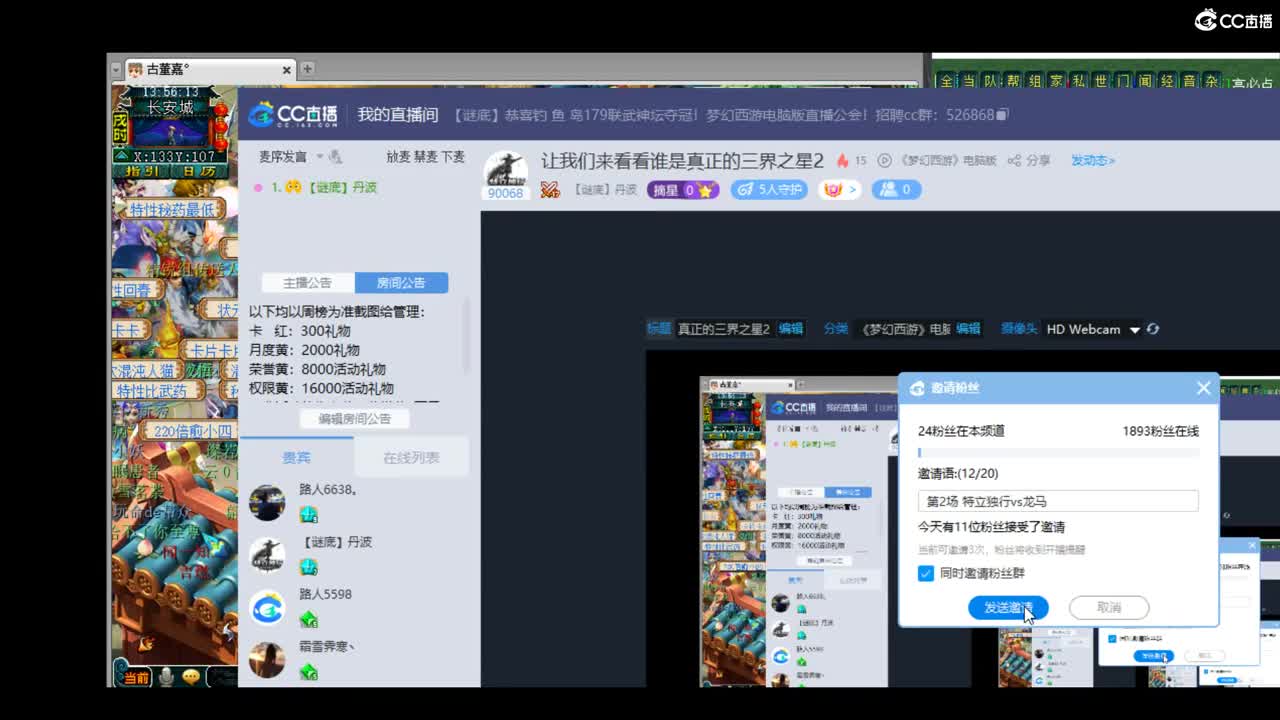This screenshot has height=720, width=1280.
Task: Click 编辑 next to the 《梦幻西游》 category
Action: [x=968, y=328]
